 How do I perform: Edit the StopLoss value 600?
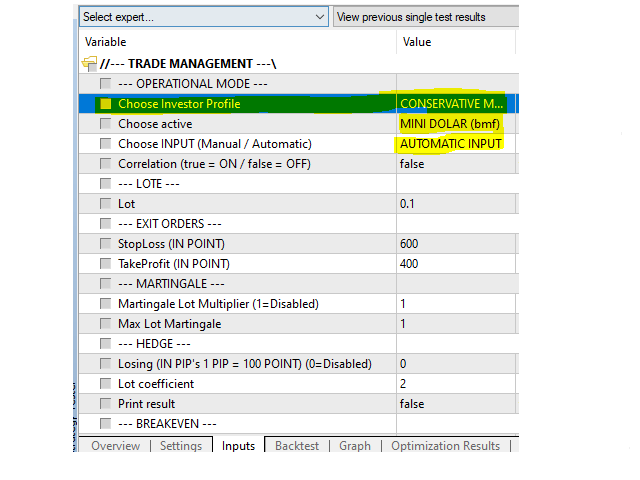coord(456,244)
